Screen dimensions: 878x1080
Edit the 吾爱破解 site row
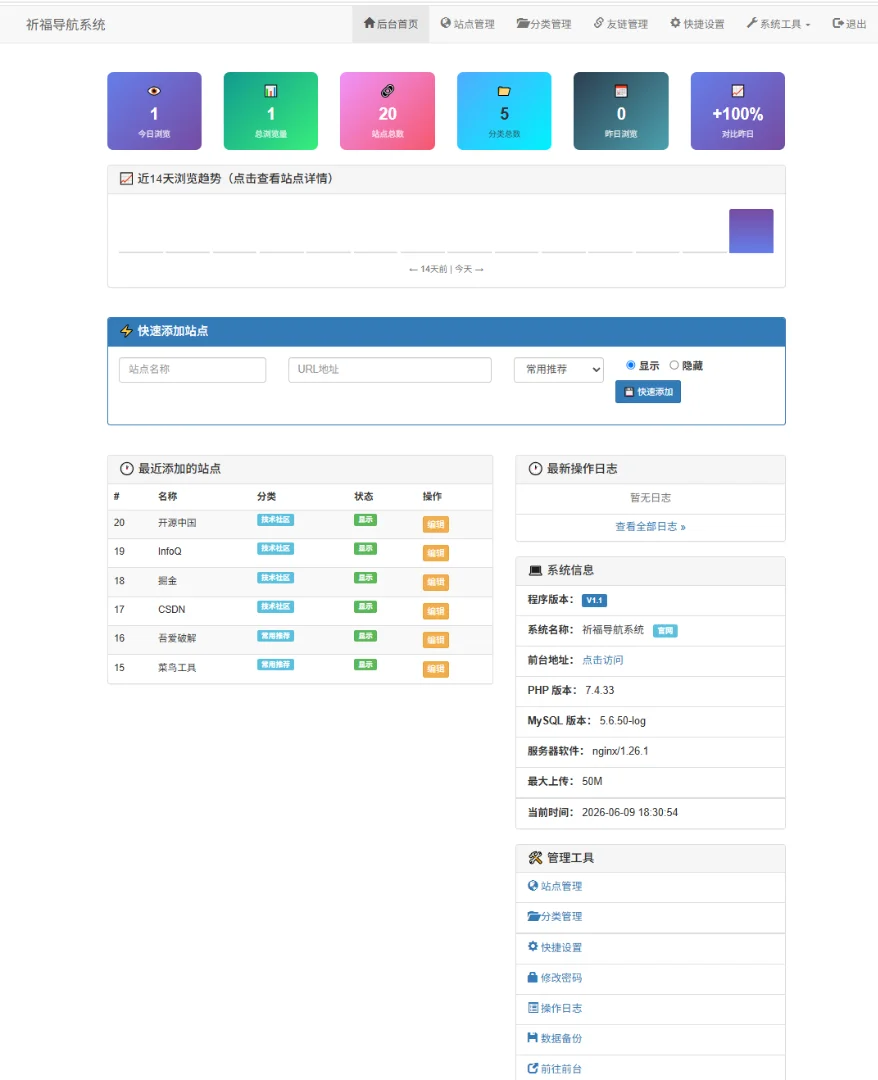pyautogui.click(x=436, y=640)
